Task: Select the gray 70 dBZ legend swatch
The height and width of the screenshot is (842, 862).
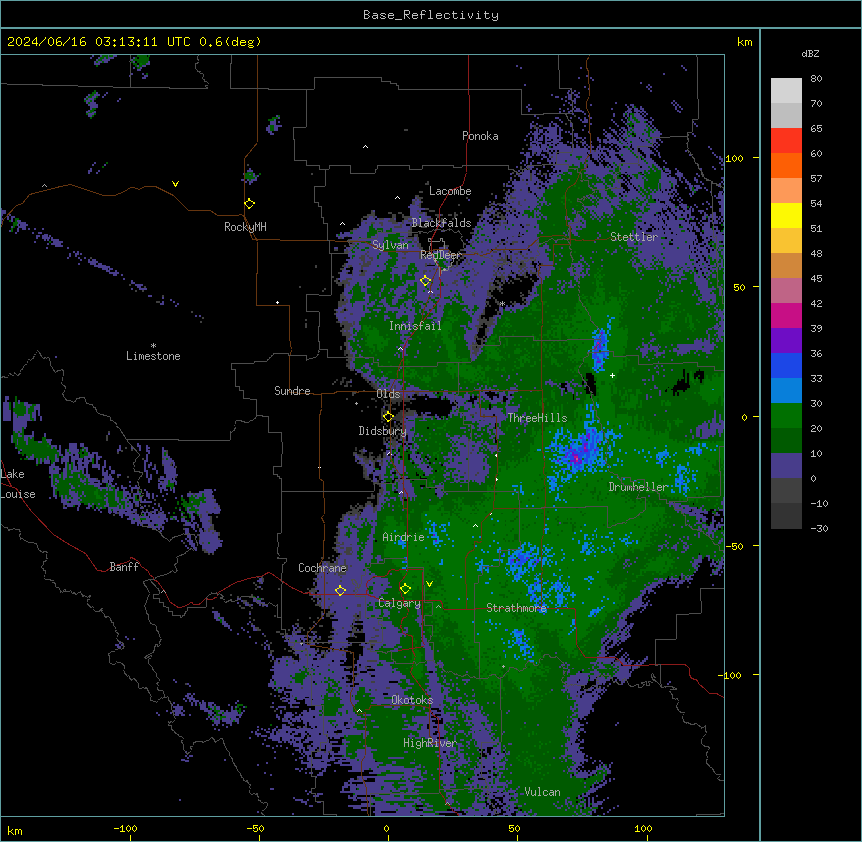Action: [x=786, y=115]
